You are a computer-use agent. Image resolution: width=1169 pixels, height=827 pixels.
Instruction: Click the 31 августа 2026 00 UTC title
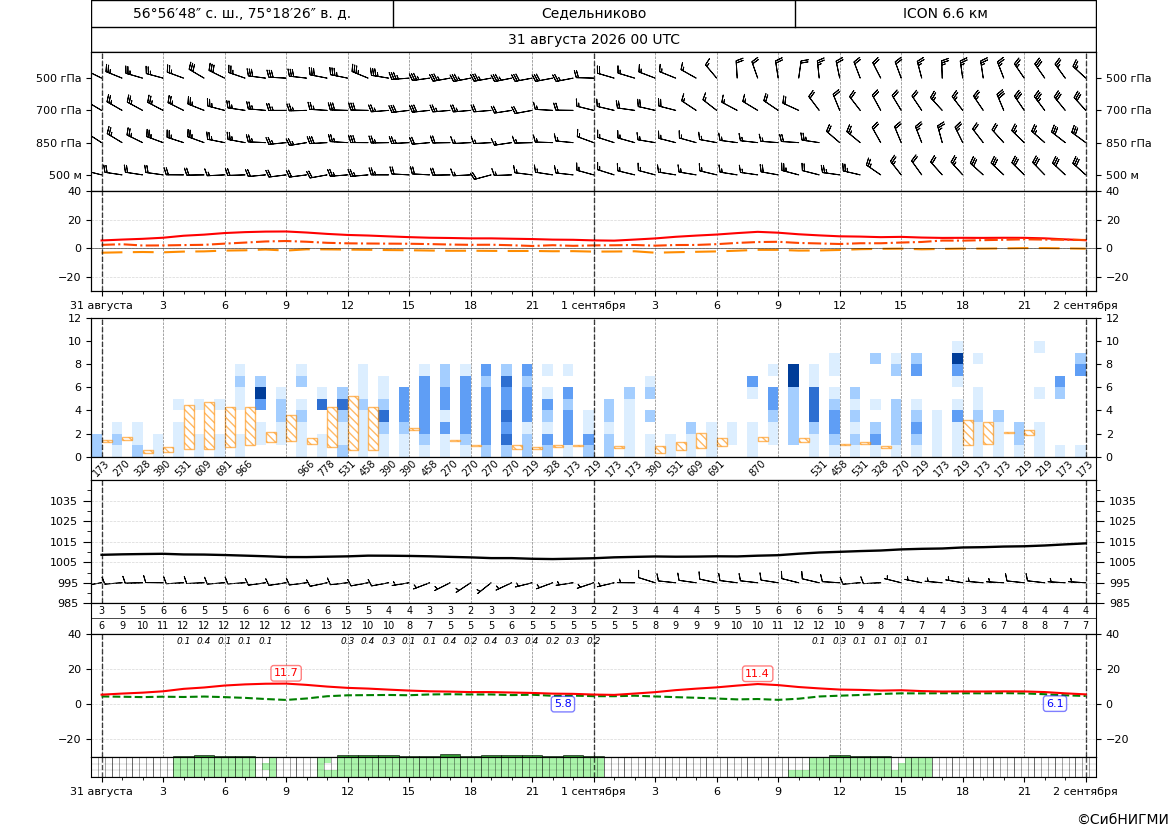(x=594, y=40)
